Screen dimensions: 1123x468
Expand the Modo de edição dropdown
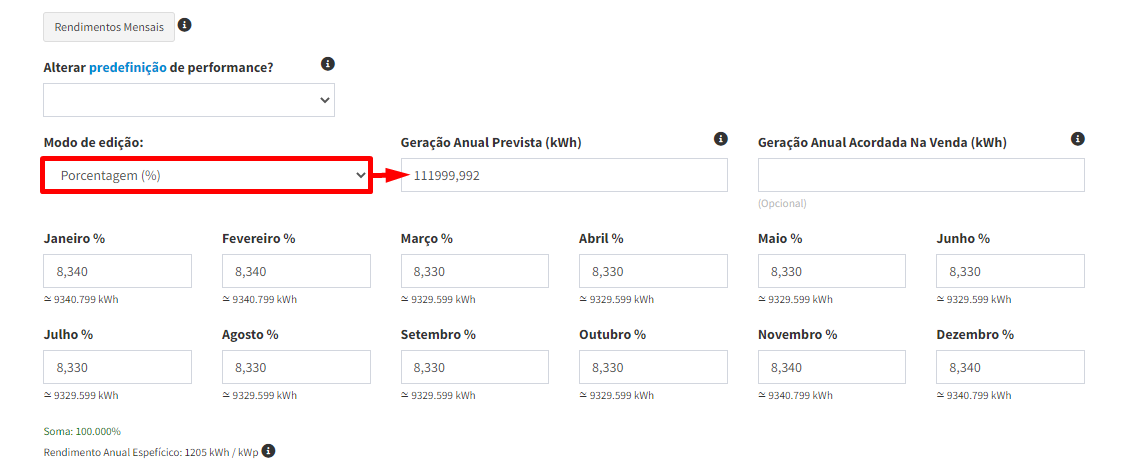(207, 176)
